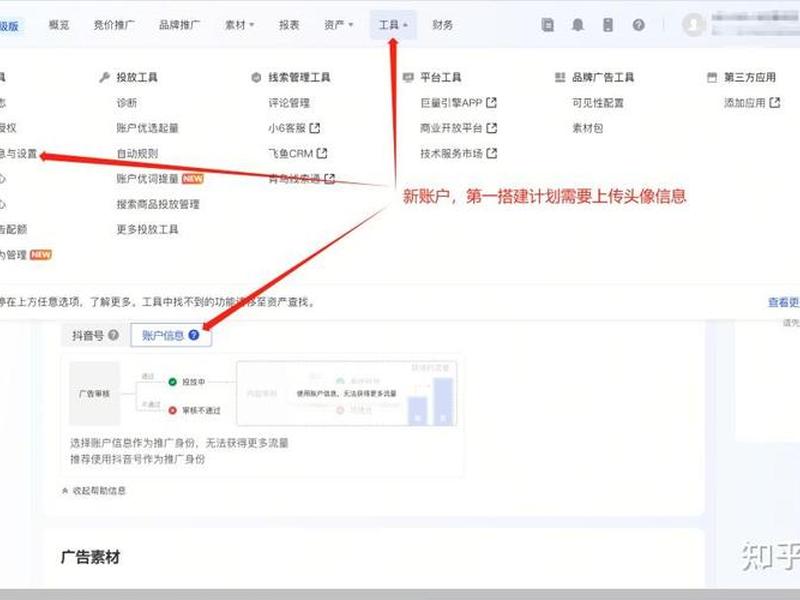Open the 概览 nav item
Screen dimensions: 800x600
[59, 25]
